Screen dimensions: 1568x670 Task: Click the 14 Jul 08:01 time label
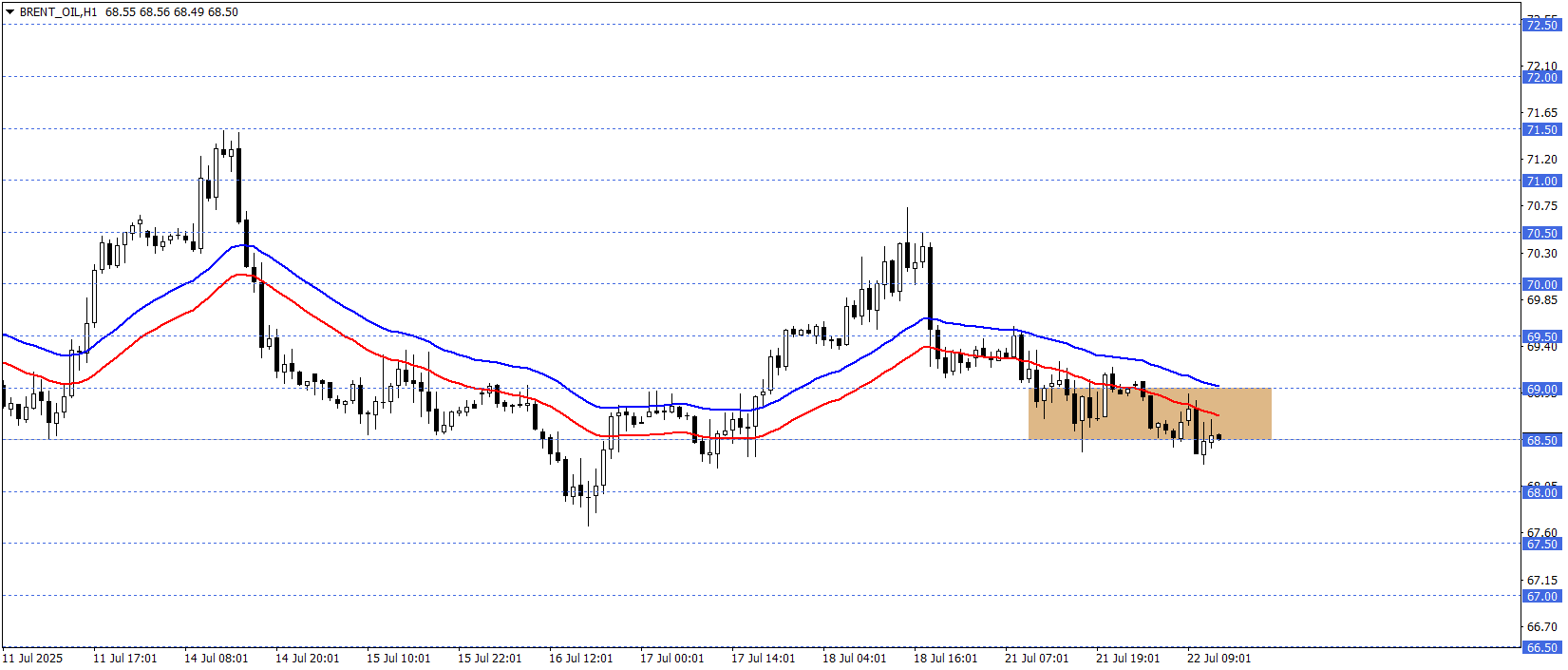[217, 659]
